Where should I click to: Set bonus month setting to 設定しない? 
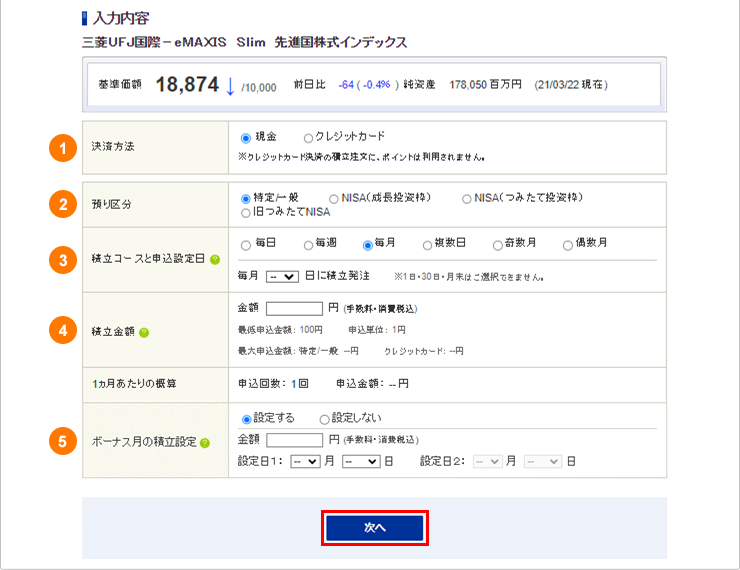point(324,418)
